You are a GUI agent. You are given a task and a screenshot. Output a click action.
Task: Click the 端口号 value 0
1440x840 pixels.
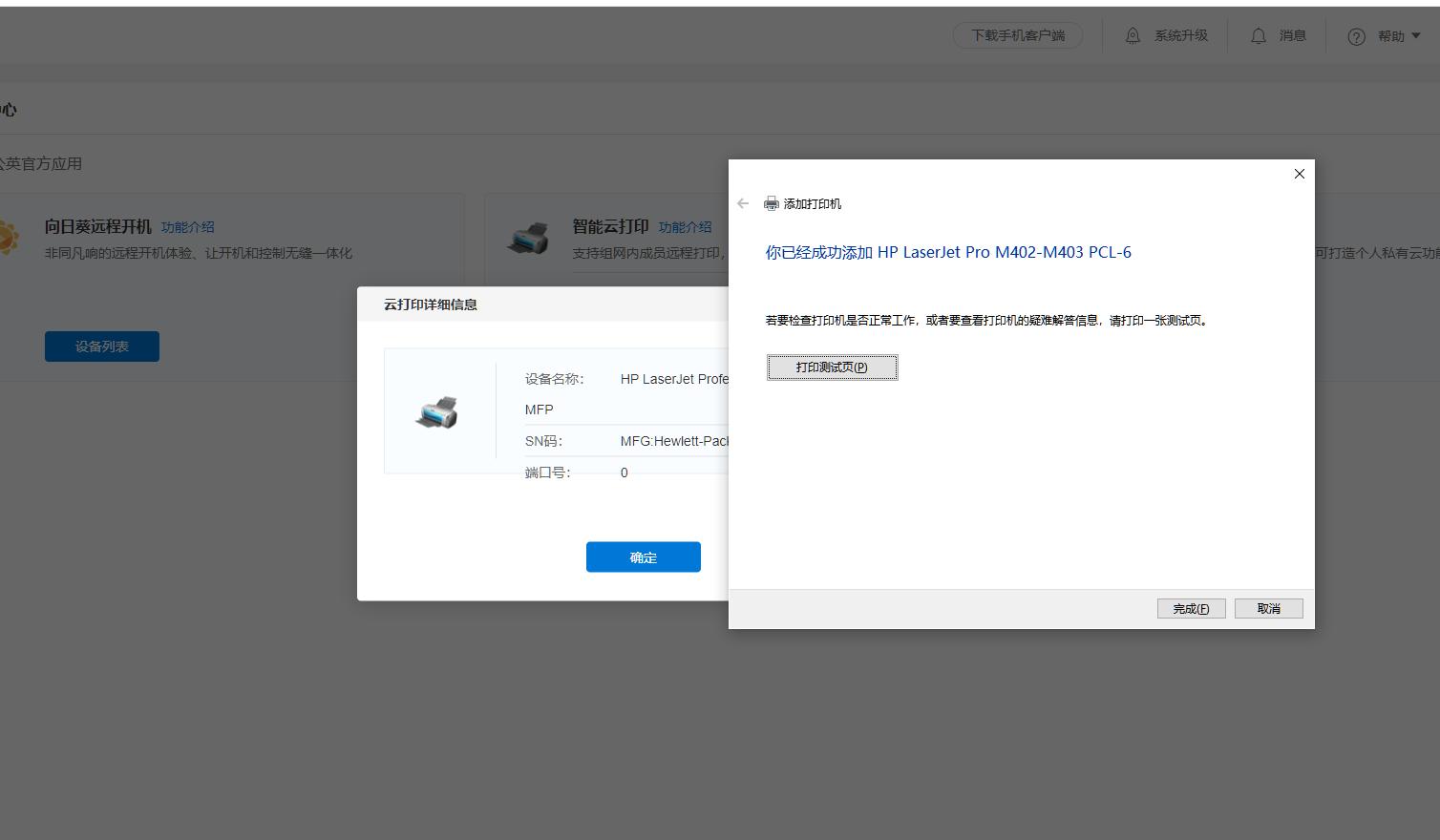tap(625, 472)
